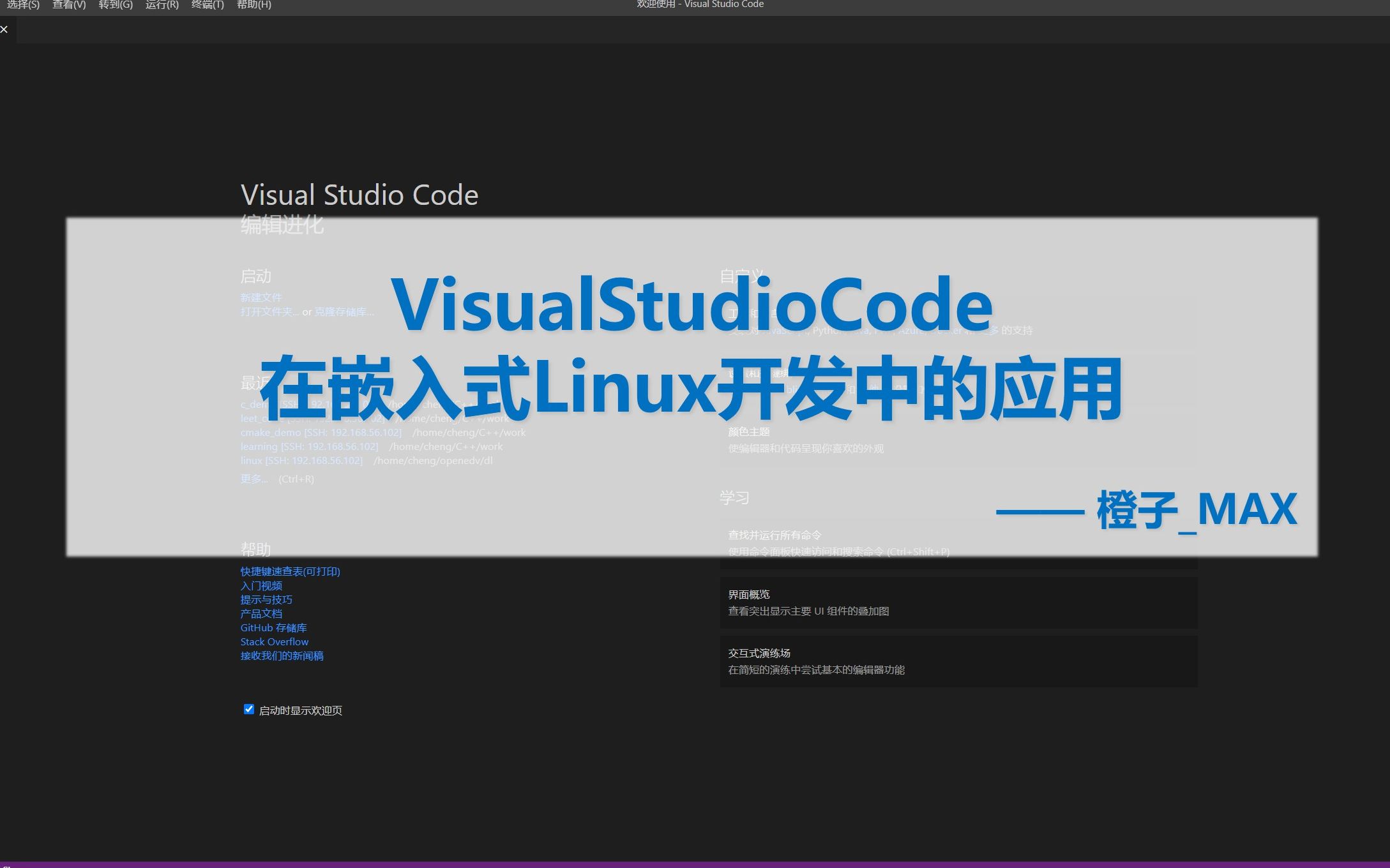The height and width of the screenshot is (868, 1390).
Task: Open the 运行(R) menu
Action: coord(162,5)
